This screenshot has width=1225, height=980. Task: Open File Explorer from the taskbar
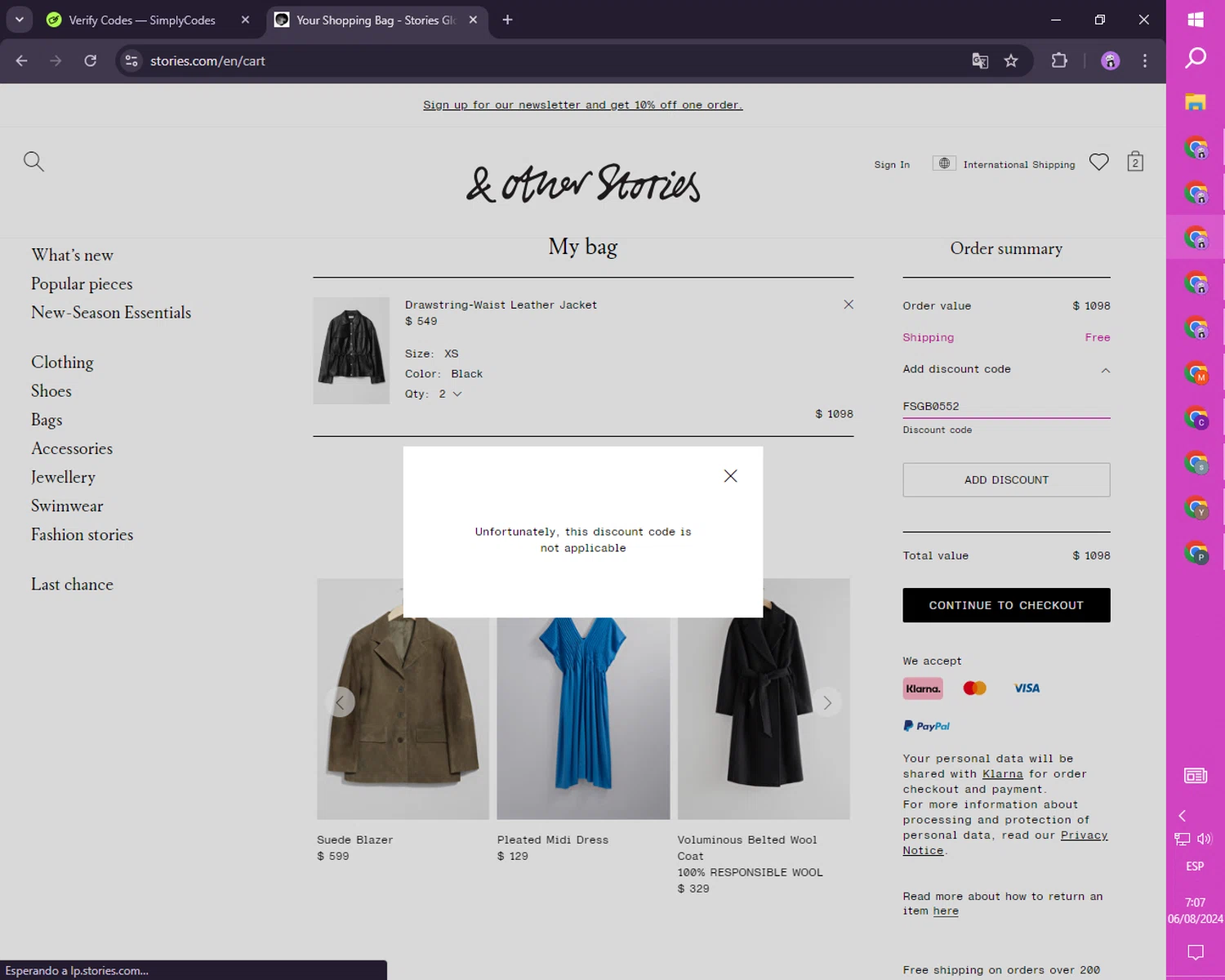pos(1196,102)
